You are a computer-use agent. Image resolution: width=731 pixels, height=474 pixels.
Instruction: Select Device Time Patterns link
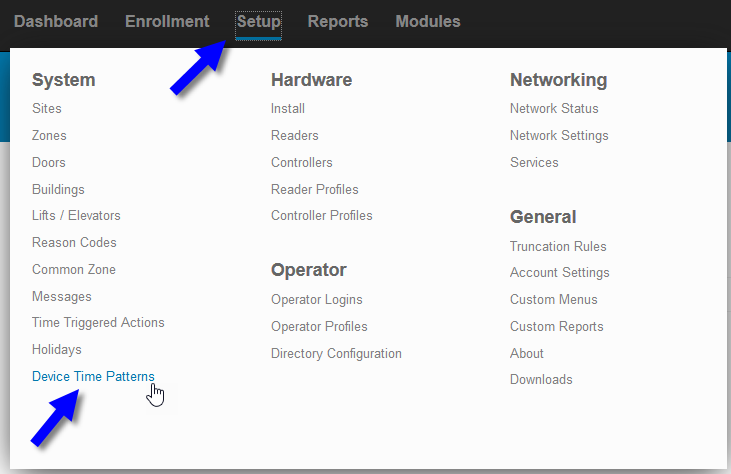coord(93,376)
